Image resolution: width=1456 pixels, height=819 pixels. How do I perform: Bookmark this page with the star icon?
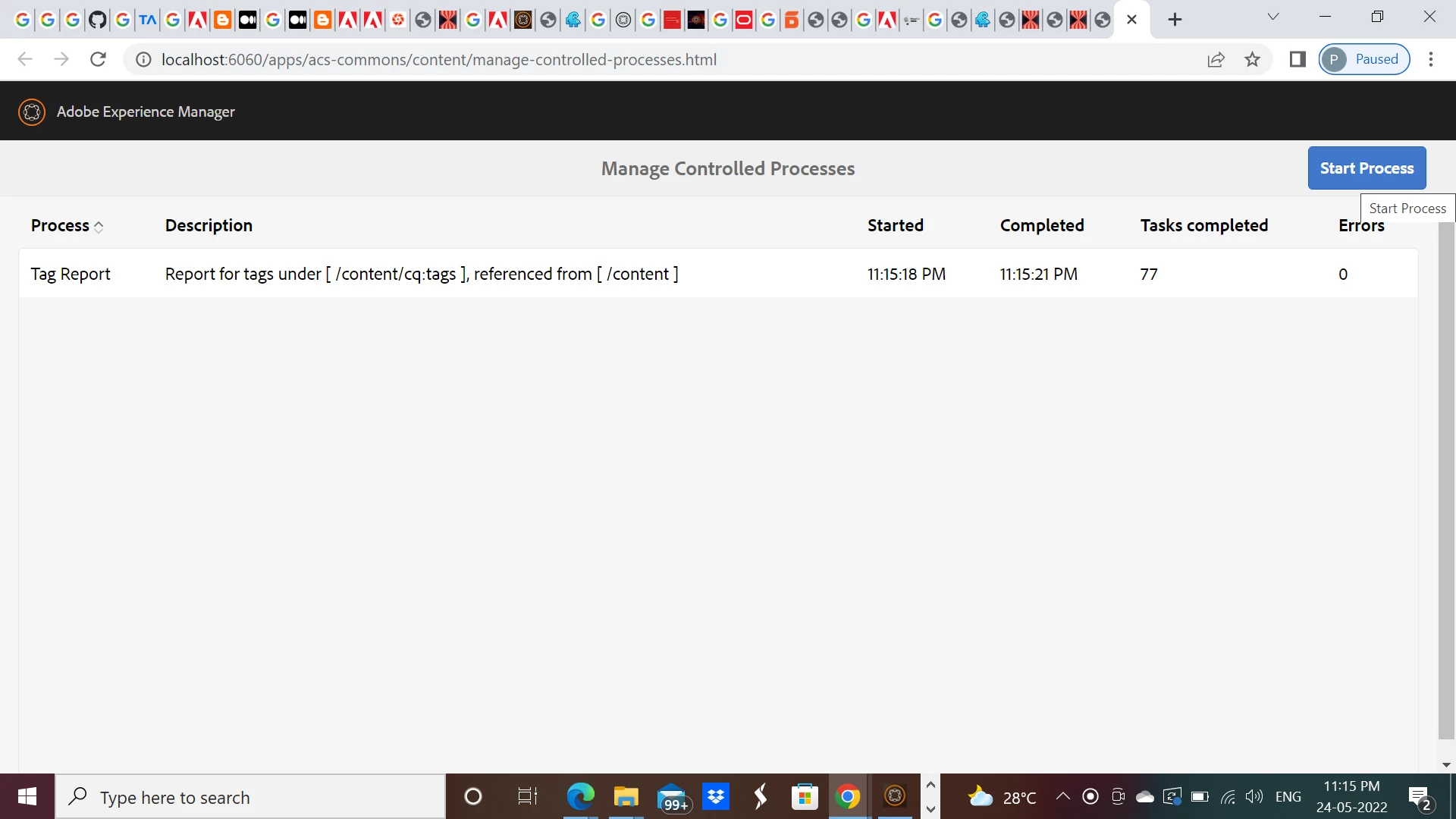pyautogui.click(x=1252, y=59)
